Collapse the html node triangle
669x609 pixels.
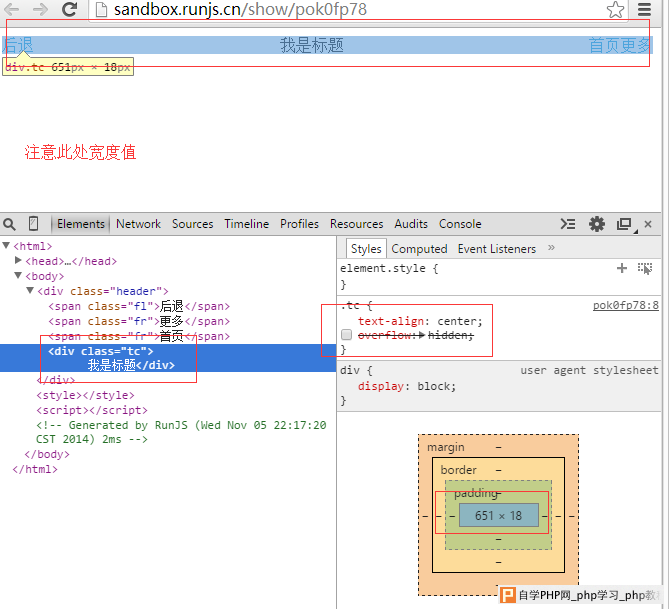pos(6,245)
